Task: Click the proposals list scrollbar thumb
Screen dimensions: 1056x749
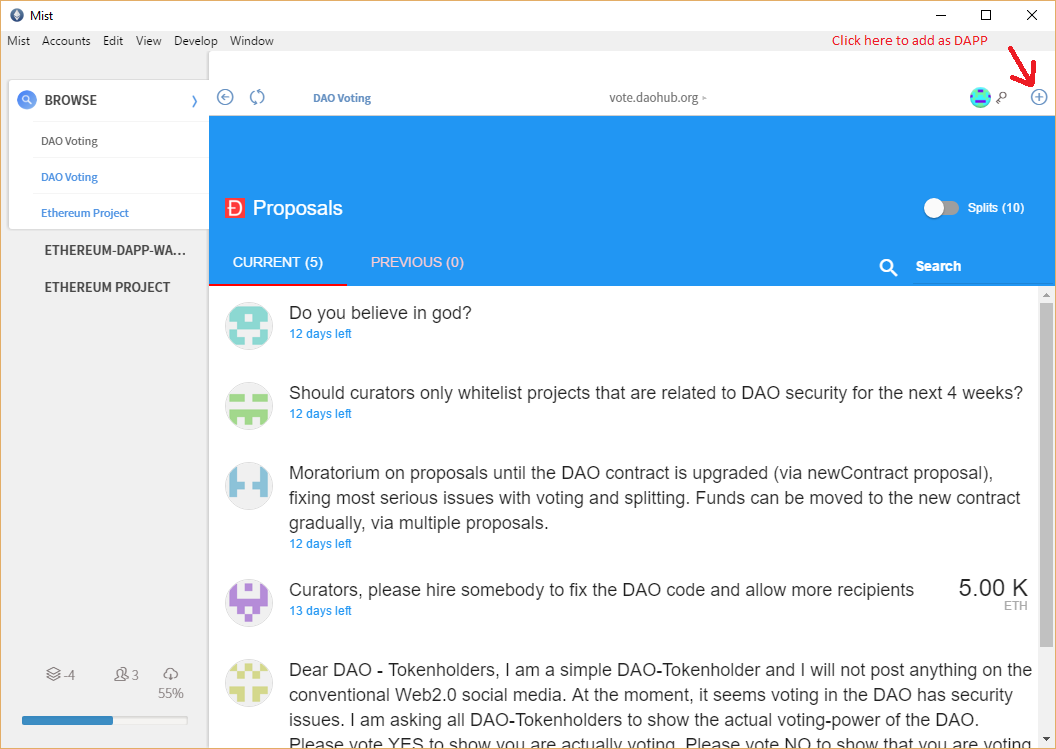Action: (1046, 475)
